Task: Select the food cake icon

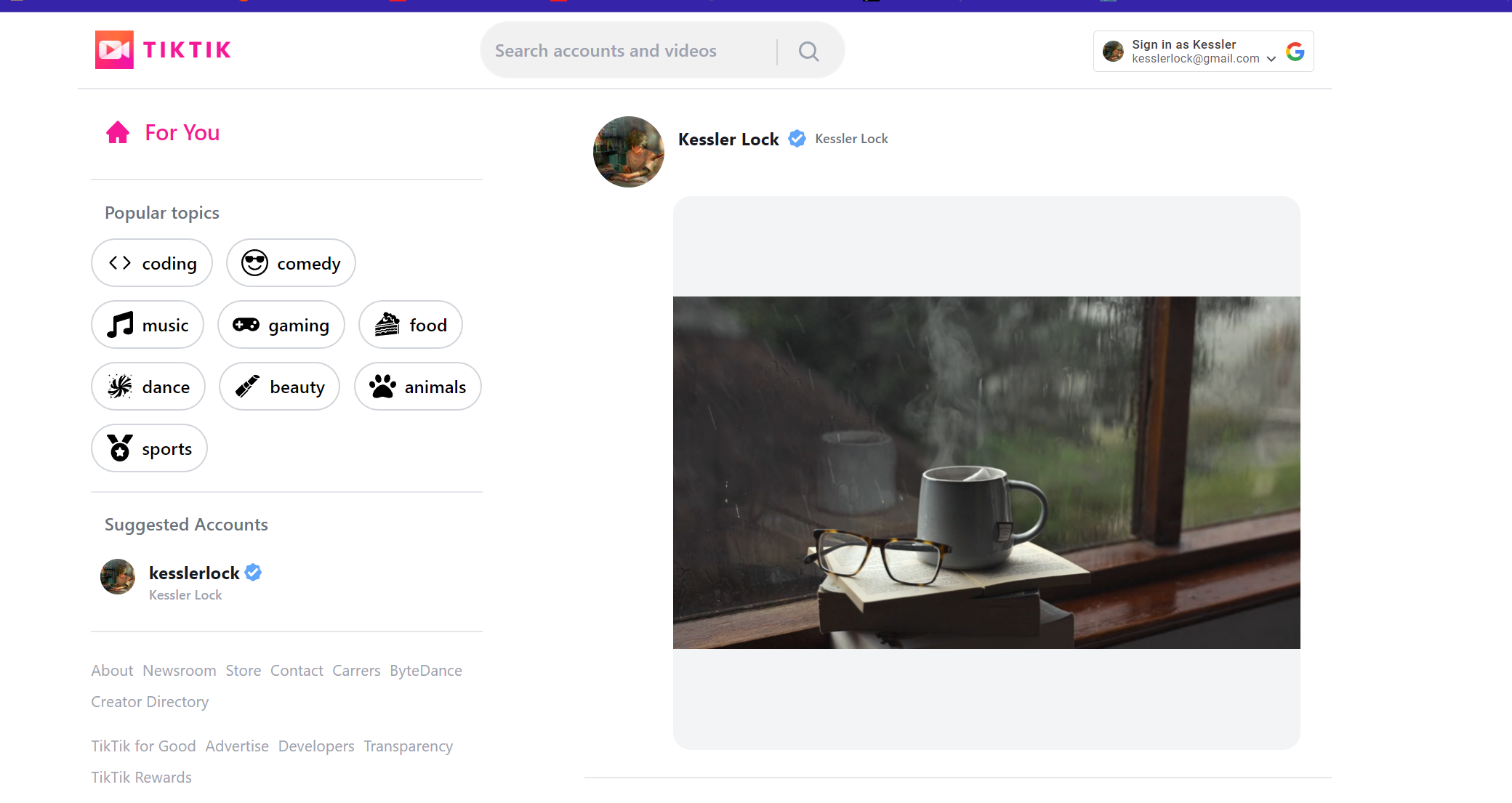Action: tap(387, 324)
